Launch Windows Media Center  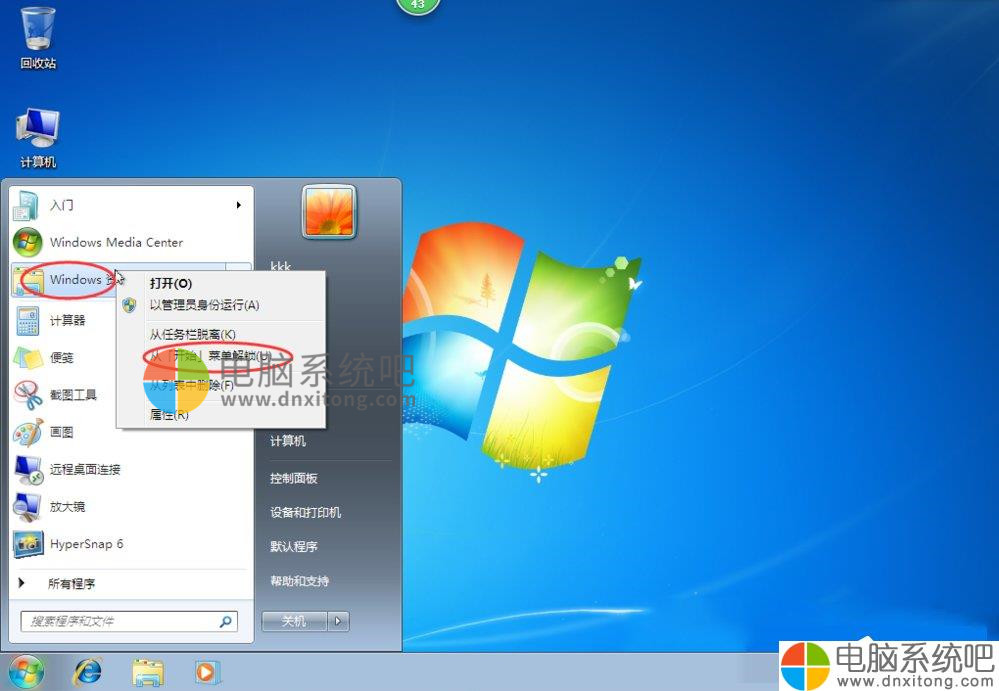tap(131, 242)
